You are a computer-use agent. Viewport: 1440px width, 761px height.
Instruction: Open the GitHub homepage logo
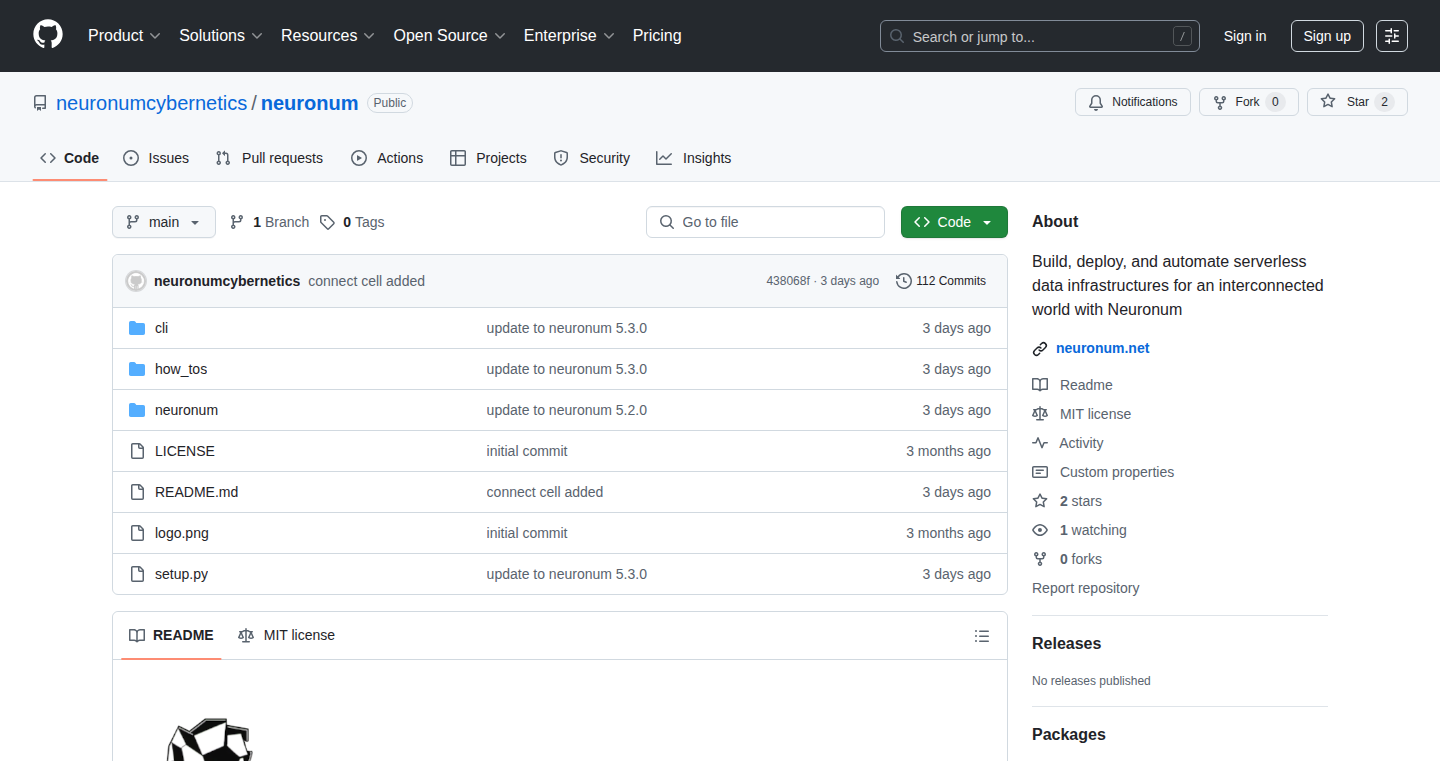coord(48,35)
